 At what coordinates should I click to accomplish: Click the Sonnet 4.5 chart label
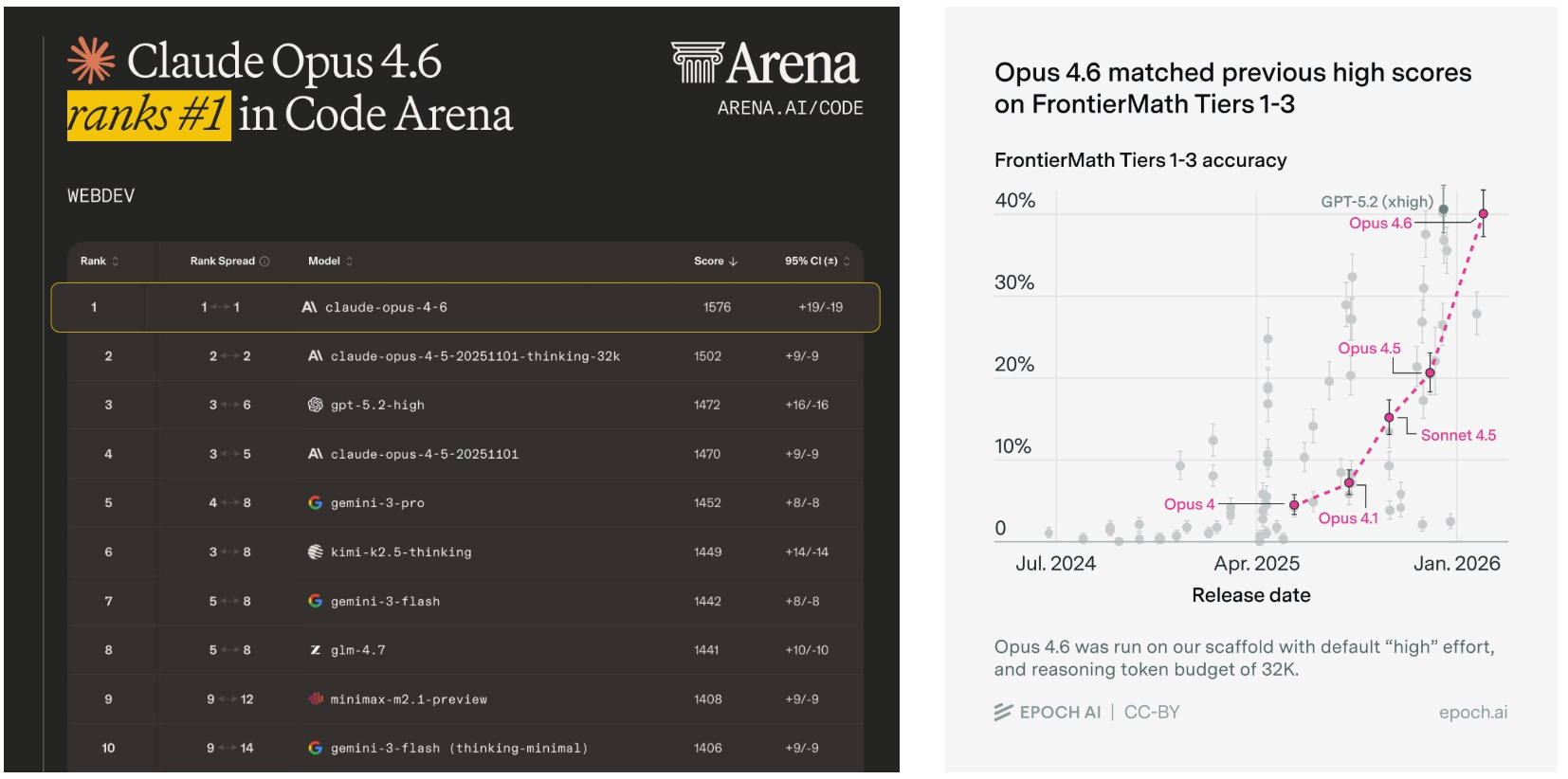click(1458, 435)
